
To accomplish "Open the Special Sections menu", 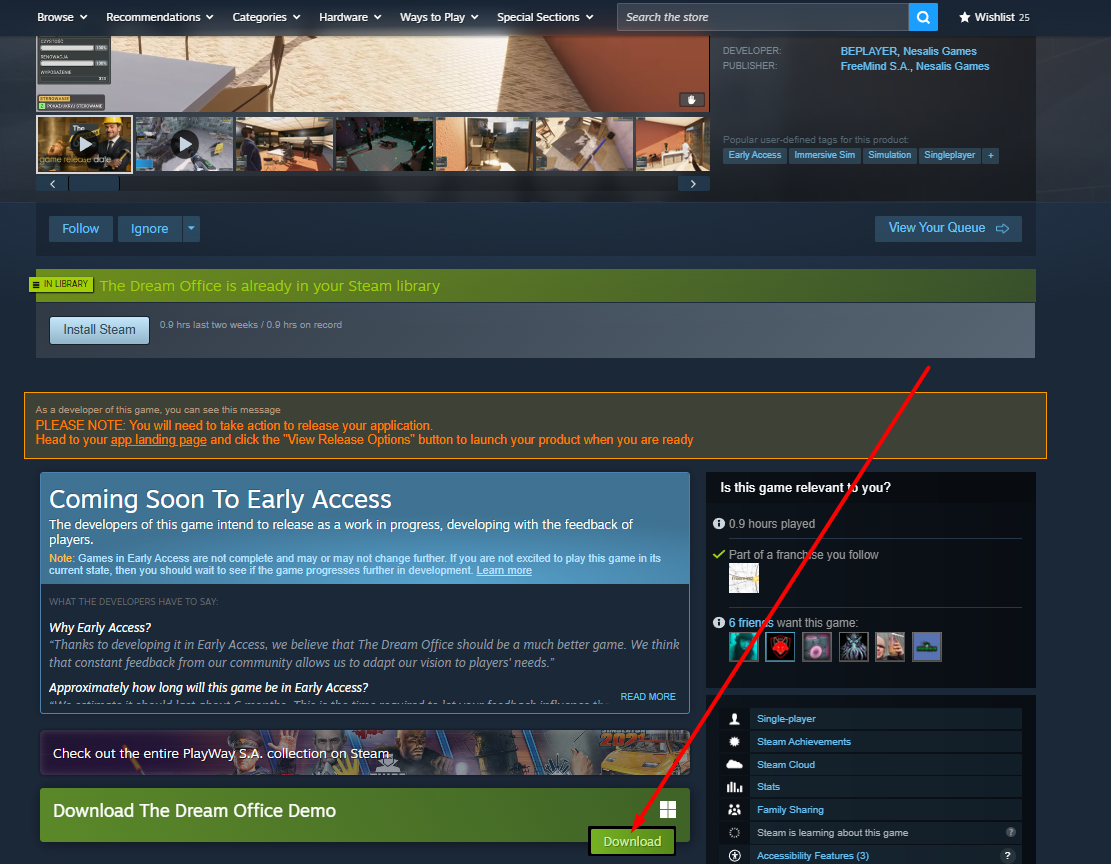I will [545, 17].
